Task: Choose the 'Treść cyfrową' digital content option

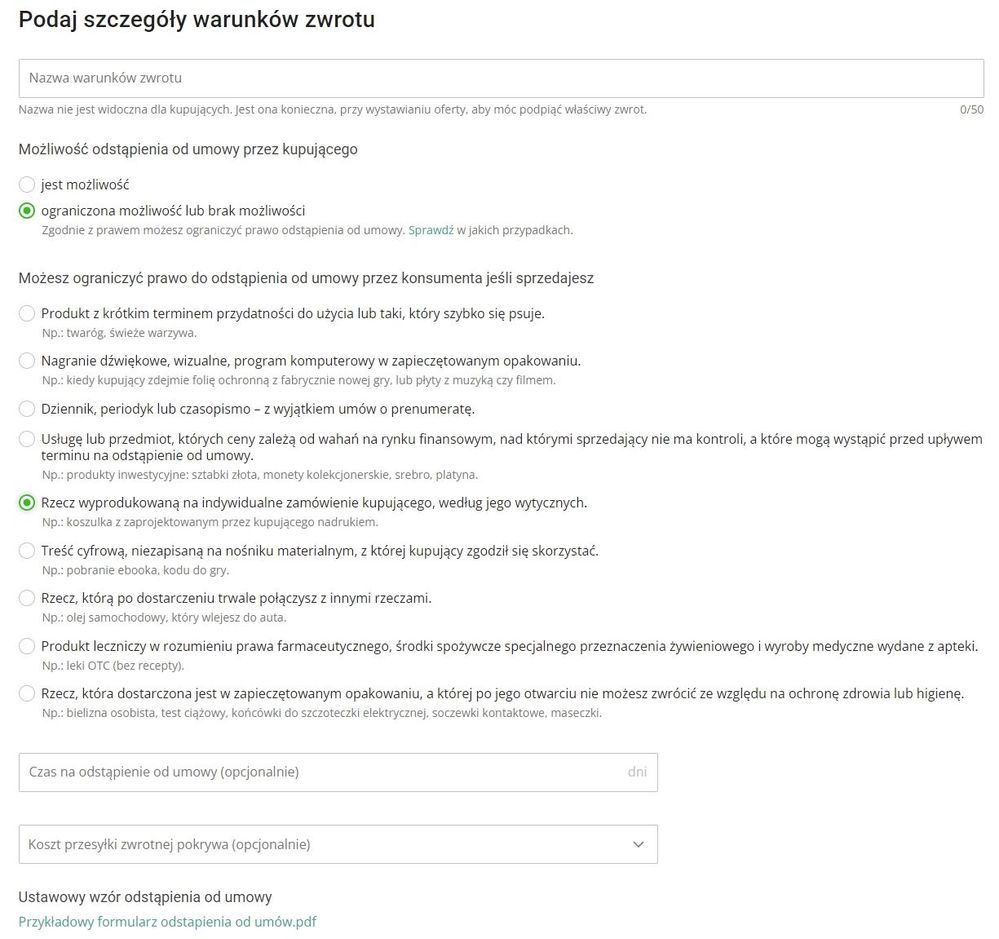Action: click(27, 550)
